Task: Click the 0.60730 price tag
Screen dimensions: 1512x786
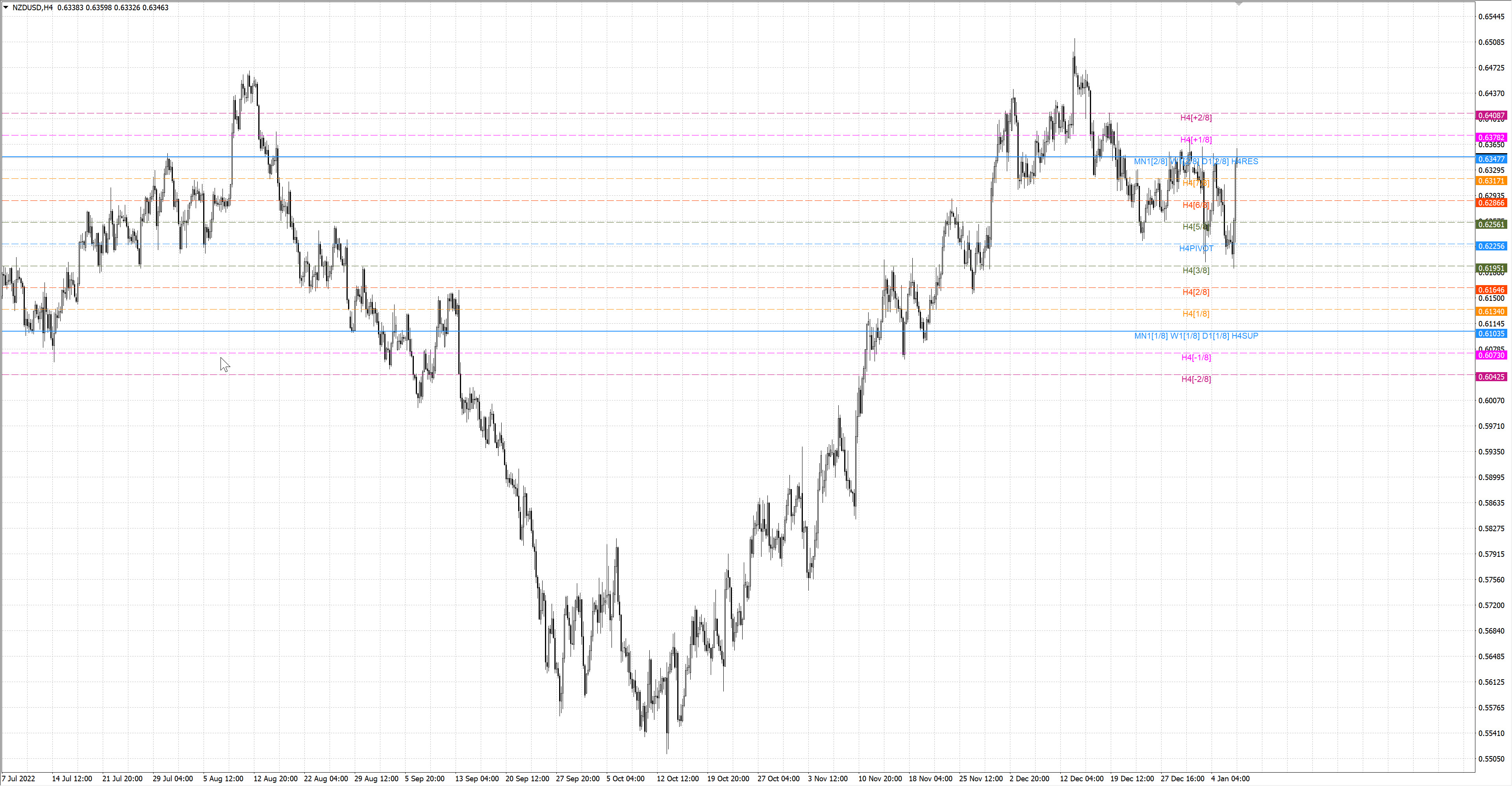Action: tap(1491, 356)
